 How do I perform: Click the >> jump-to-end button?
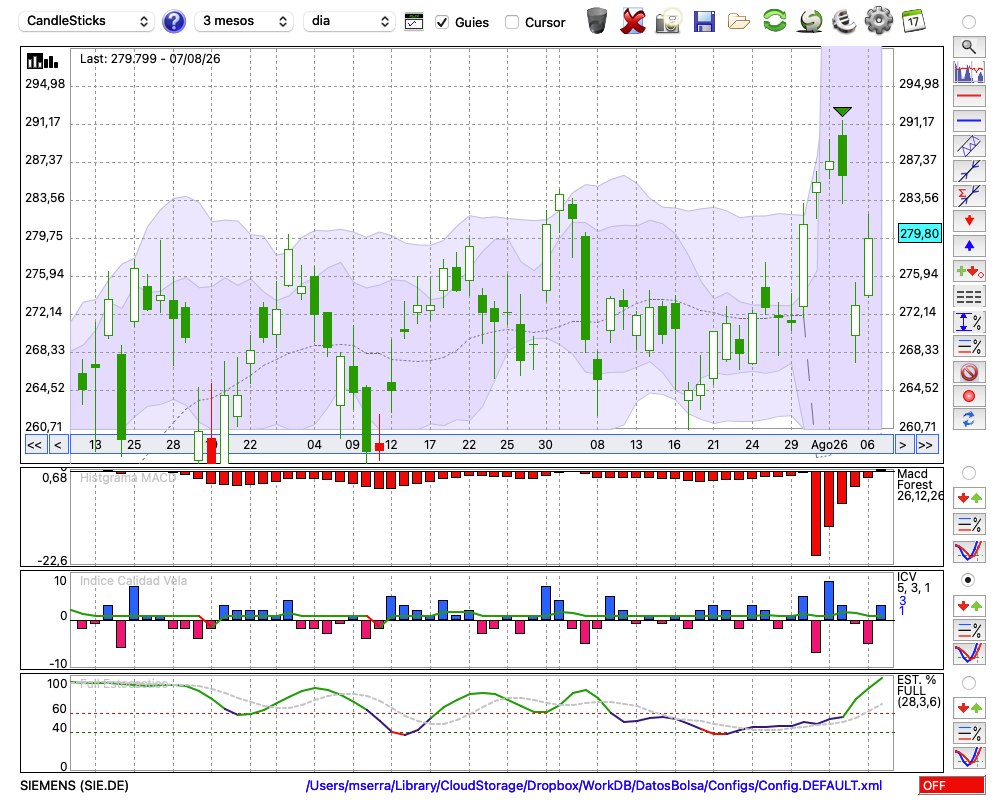click(x=925, y=445)
